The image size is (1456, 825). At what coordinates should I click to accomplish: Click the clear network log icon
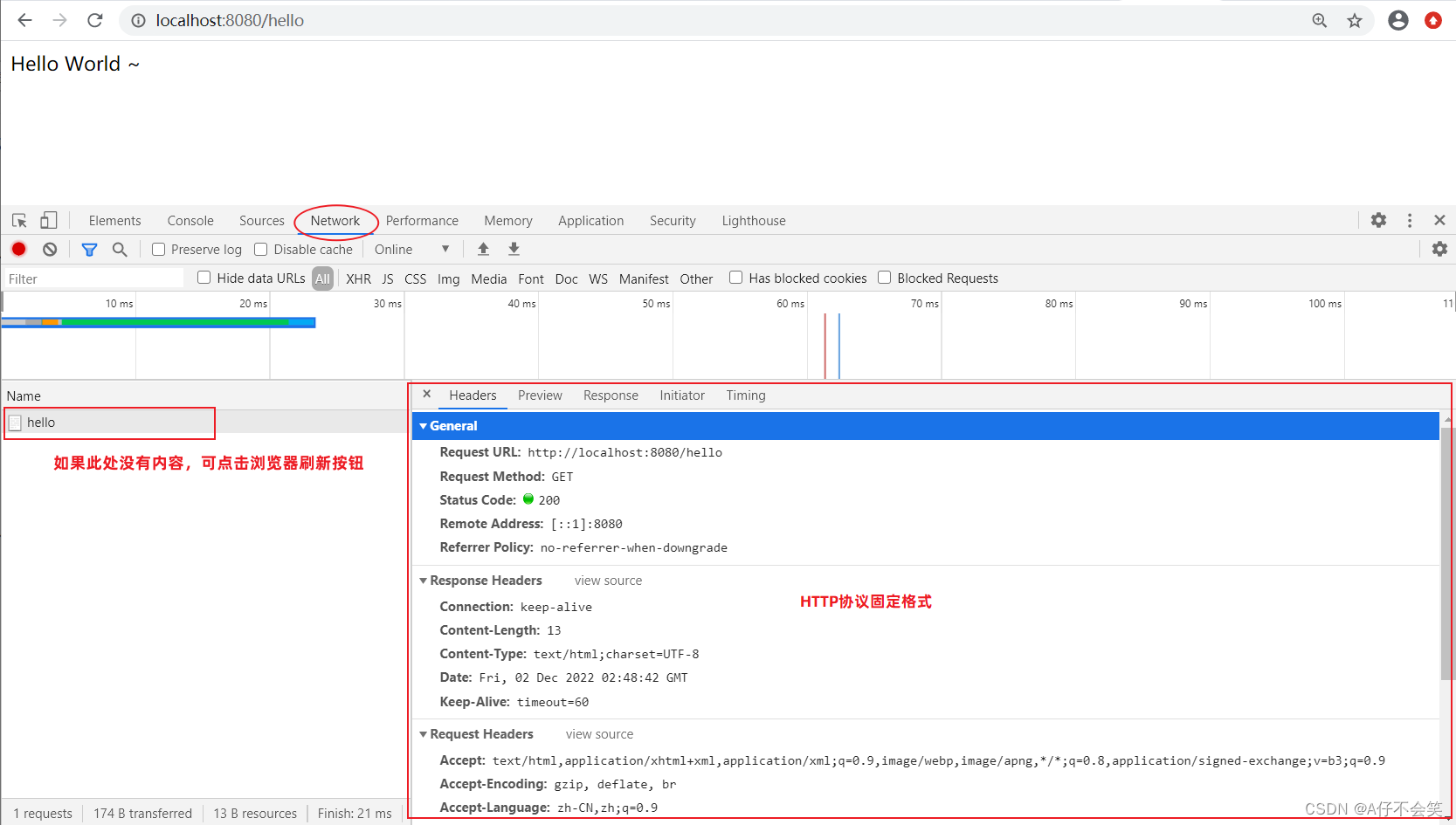point(50,249)
